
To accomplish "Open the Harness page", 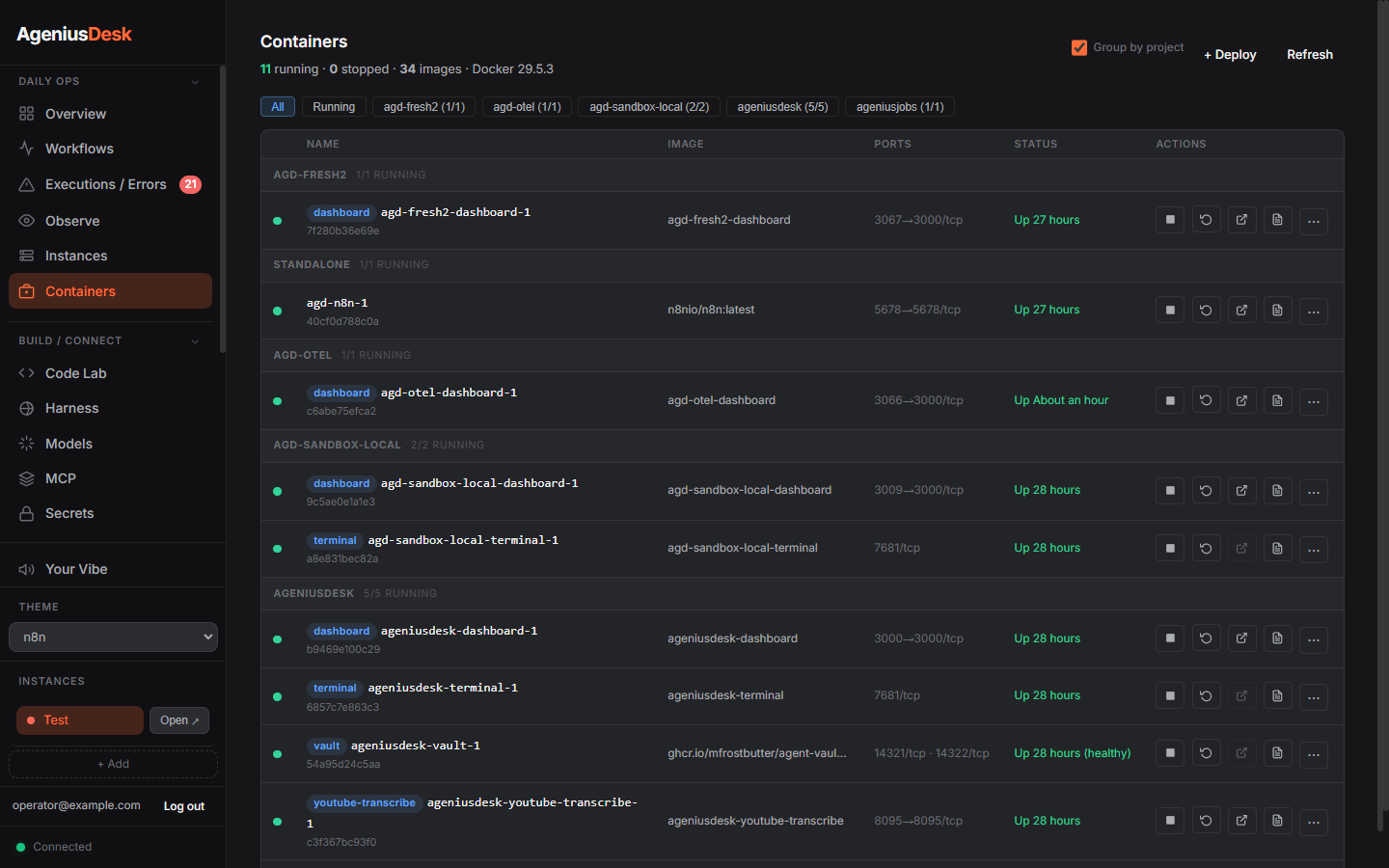I will [110, 408].
